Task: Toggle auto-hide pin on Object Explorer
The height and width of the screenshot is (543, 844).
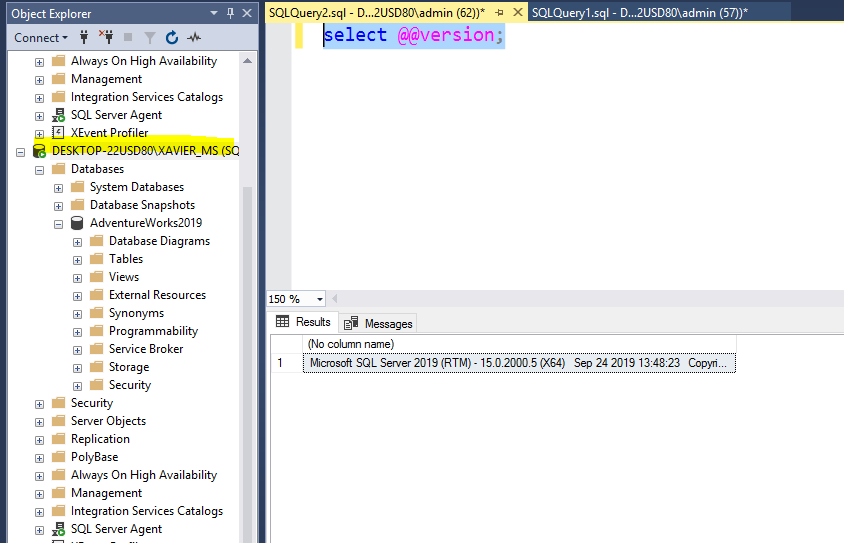Action: coord(231,13)
